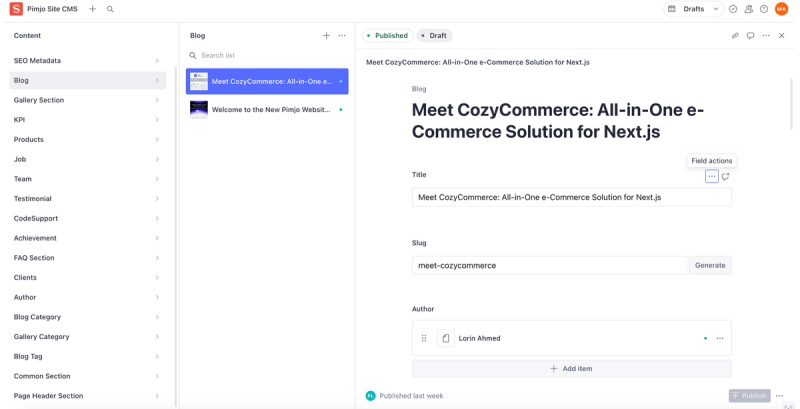Grab the drag handle for Lorin Ahmed
Screen dimensions: 800x409
click(424, 338)
